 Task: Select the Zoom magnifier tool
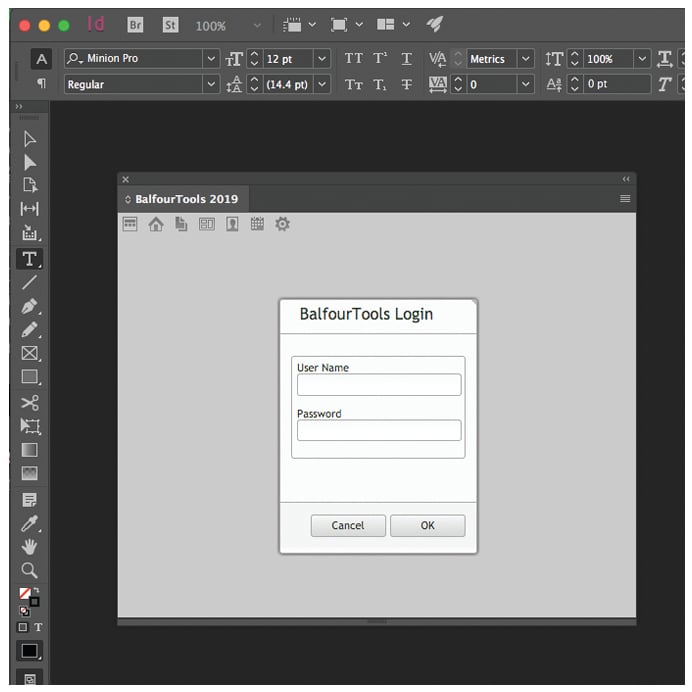30,570
